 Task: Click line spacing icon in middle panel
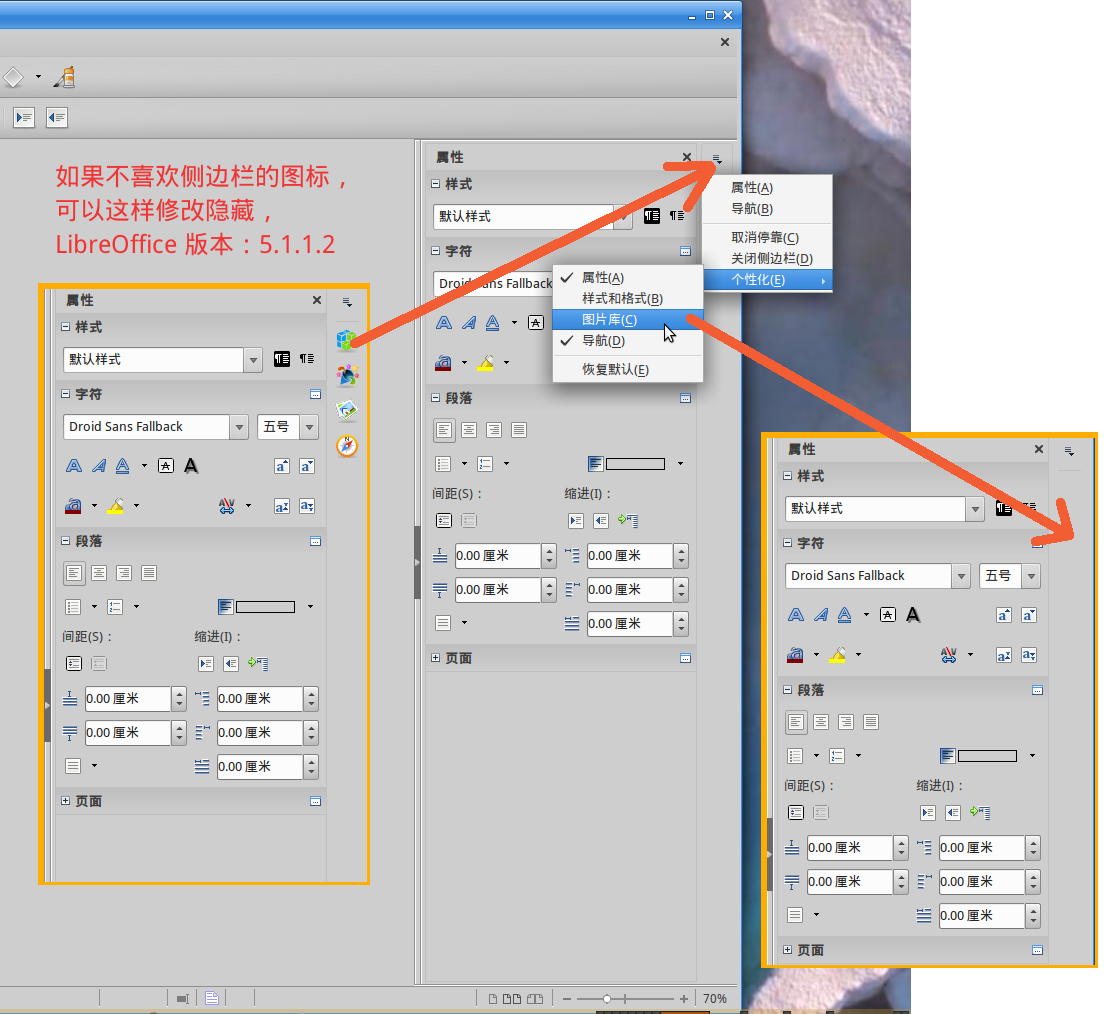[443, 623]
